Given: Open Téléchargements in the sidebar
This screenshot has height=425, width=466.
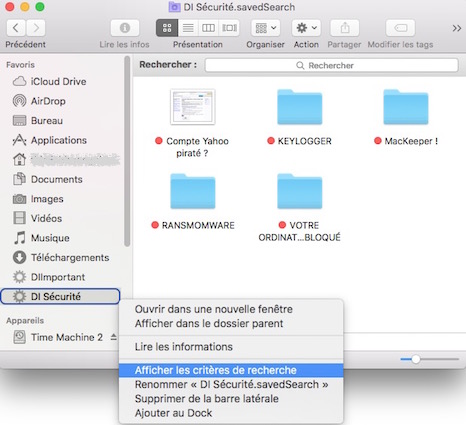Looking at the screenshot, I should [x=61, y=257].
